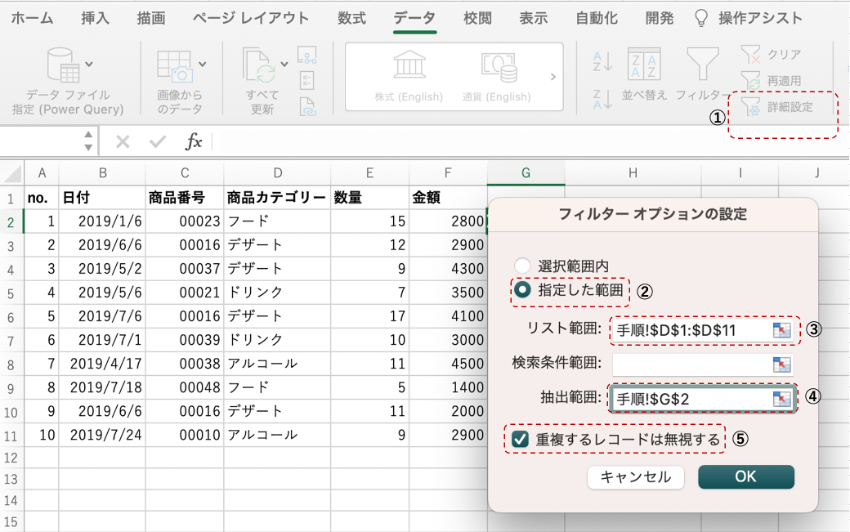Click the 金額 header cell

coord(448,197)
